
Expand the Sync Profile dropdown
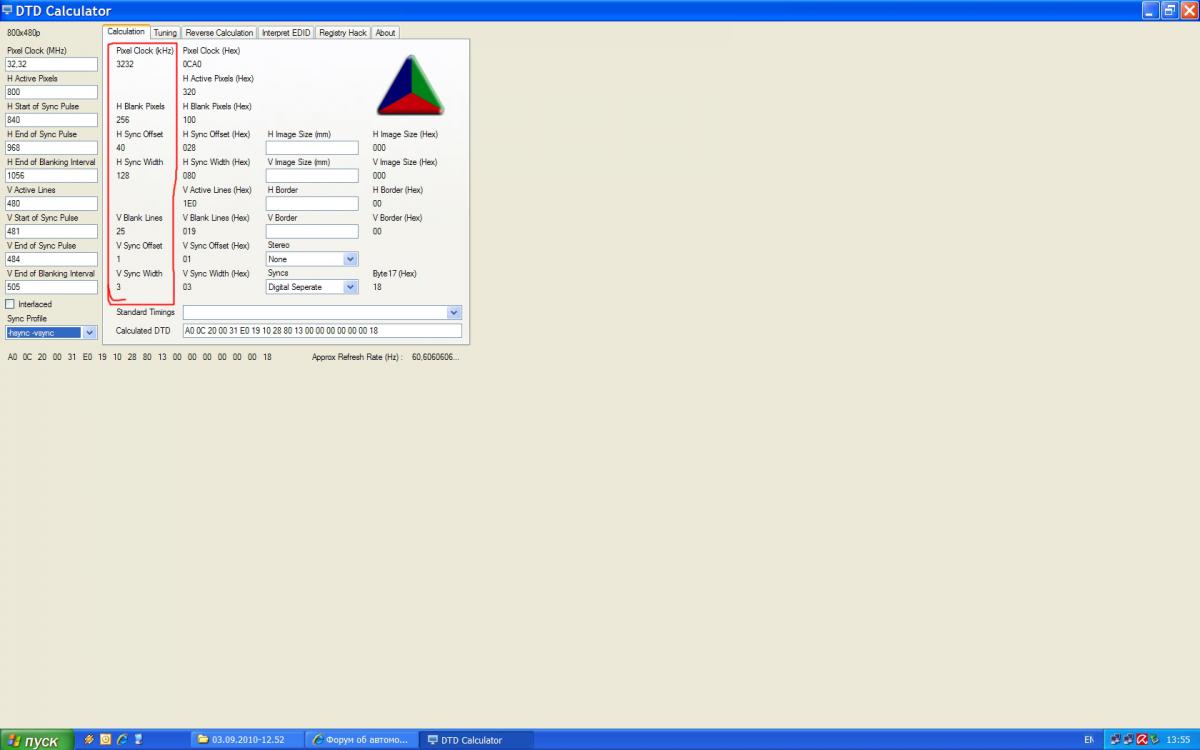coord(89,333)
